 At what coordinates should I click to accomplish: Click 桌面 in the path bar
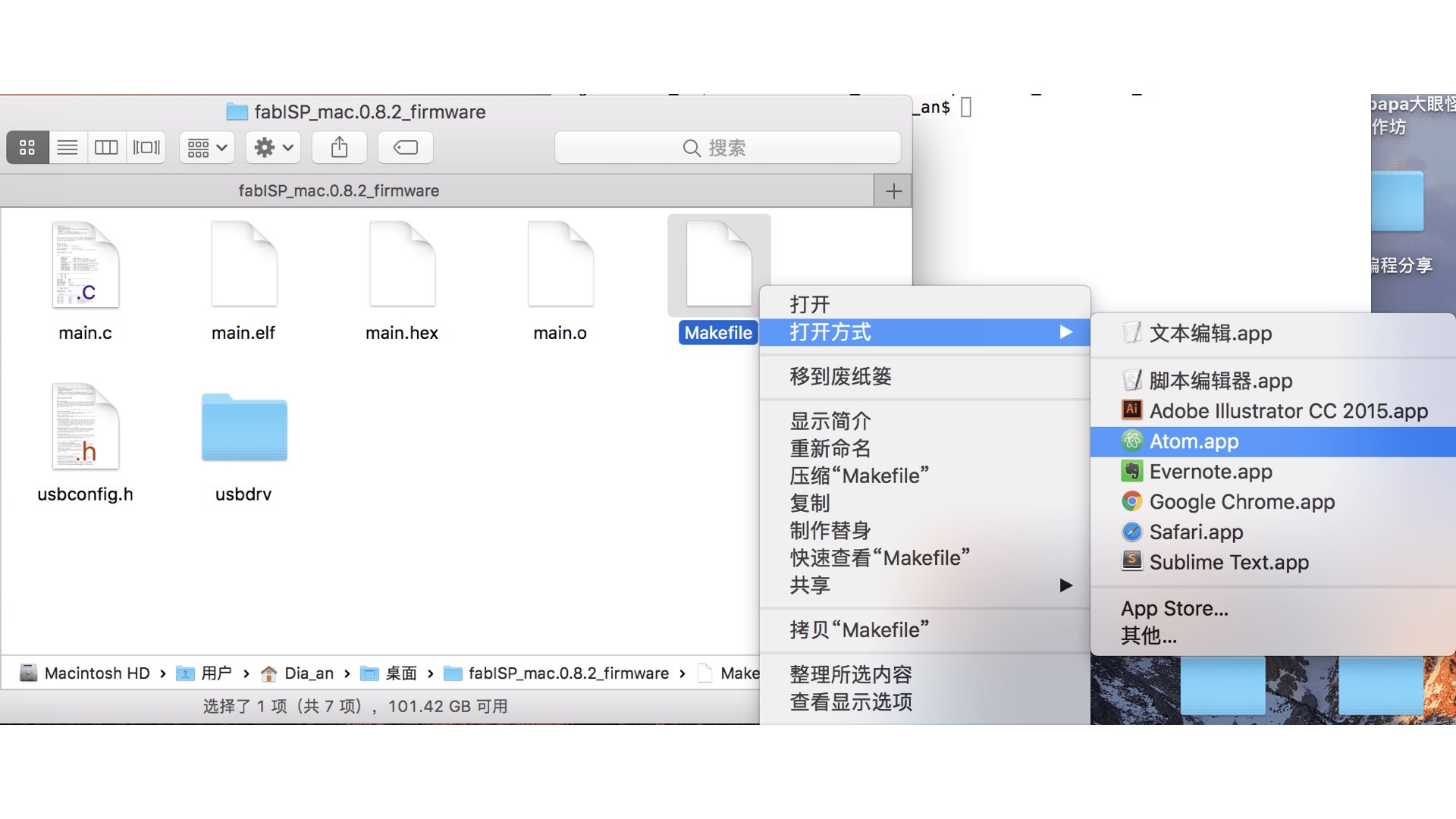click(x=389, y=673)
